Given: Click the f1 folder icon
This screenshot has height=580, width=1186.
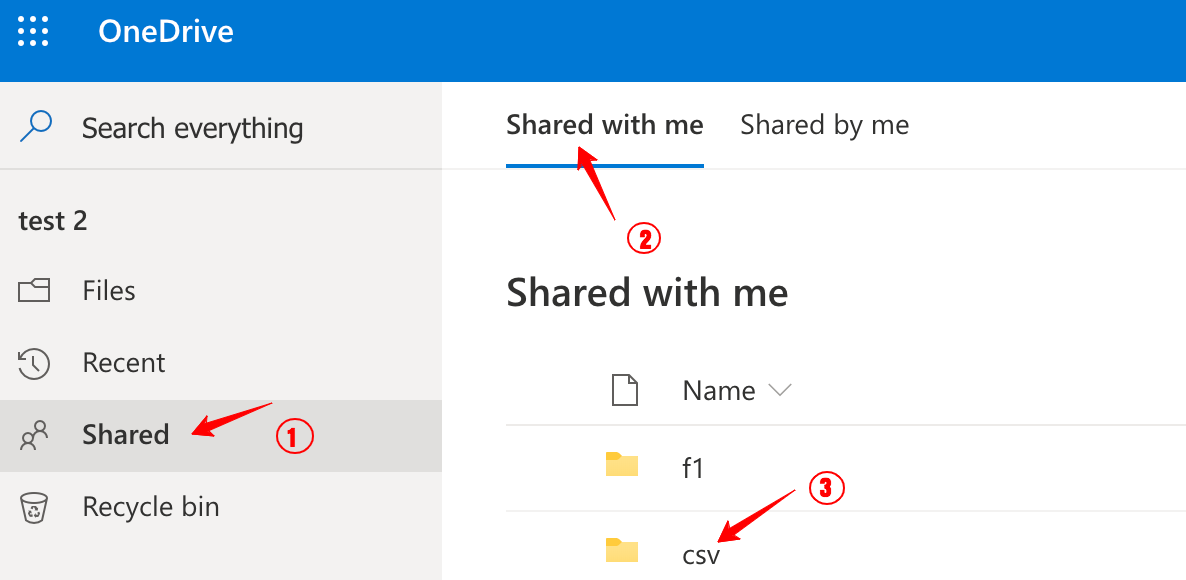Looking at the screenshot, I should [622, 465].
